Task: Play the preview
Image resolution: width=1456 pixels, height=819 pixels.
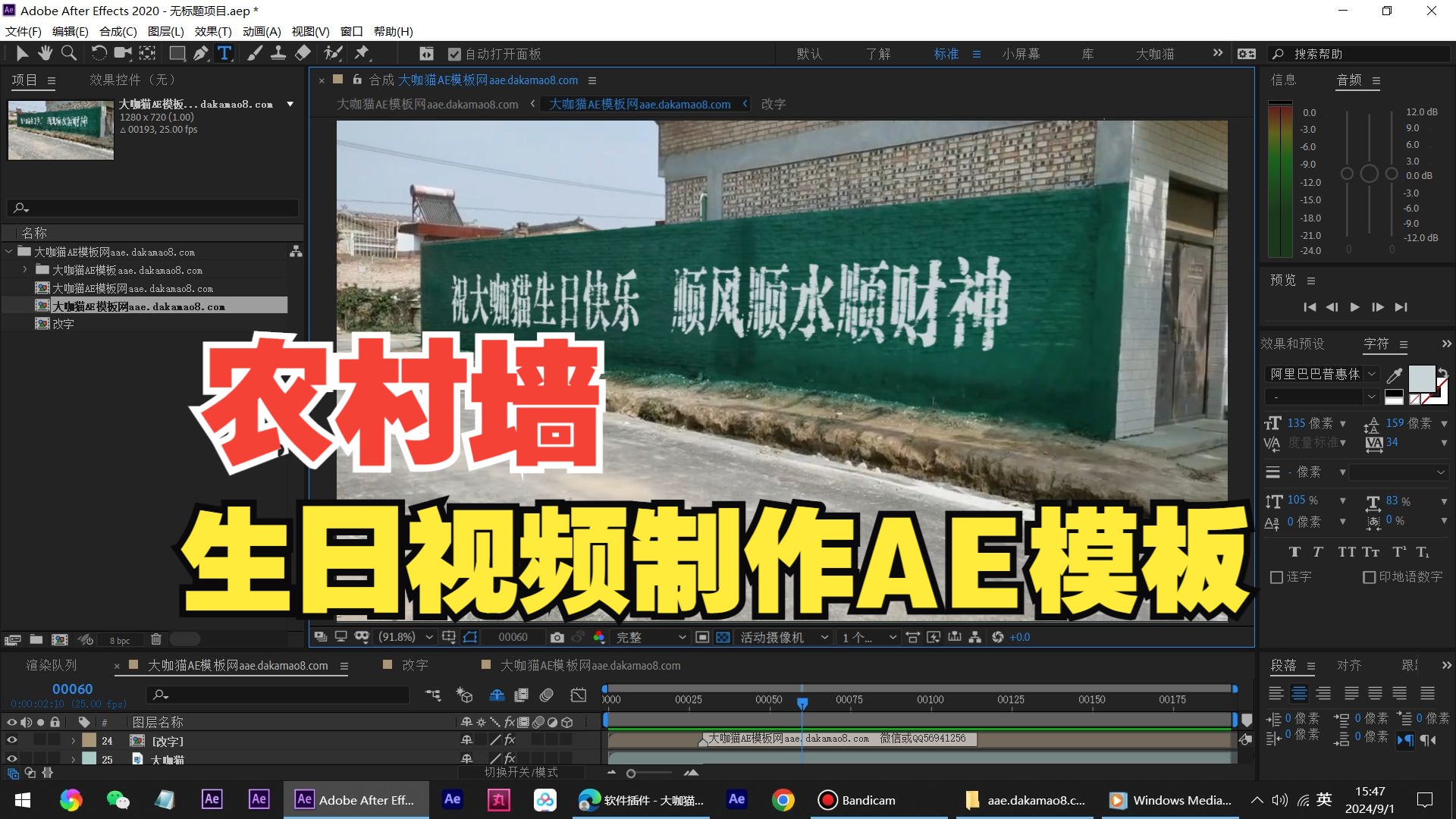Action: pyautogui.click(x=1354, y=307)
